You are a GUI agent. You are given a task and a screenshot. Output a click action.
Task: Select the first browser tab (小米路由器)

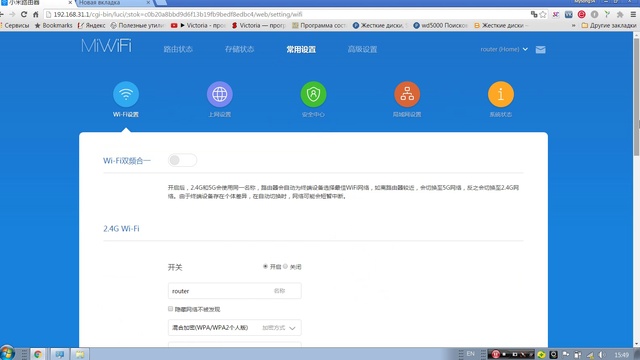coord(37,3)
